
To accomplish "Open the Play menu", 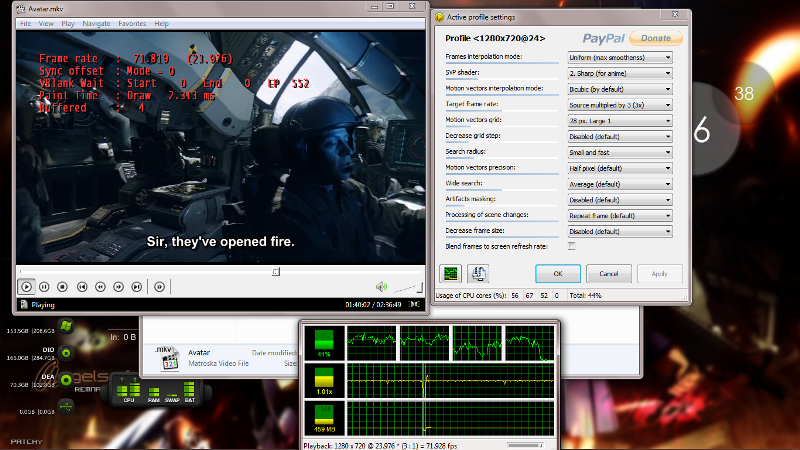I will point(68,23).
